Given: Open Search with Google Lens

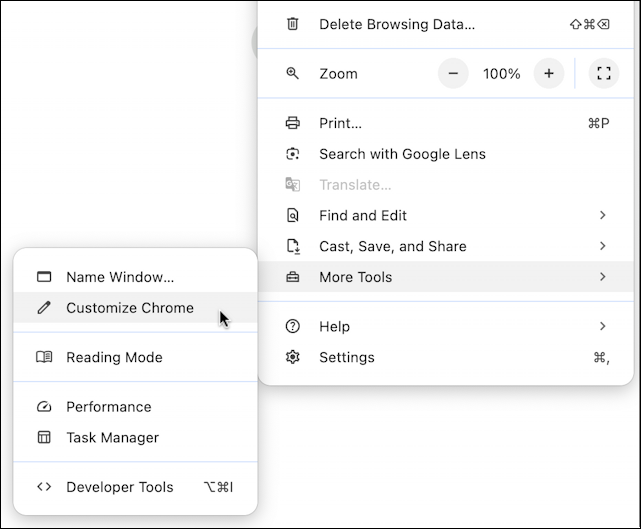Looking at the screenshot, I should click(446, 154).
